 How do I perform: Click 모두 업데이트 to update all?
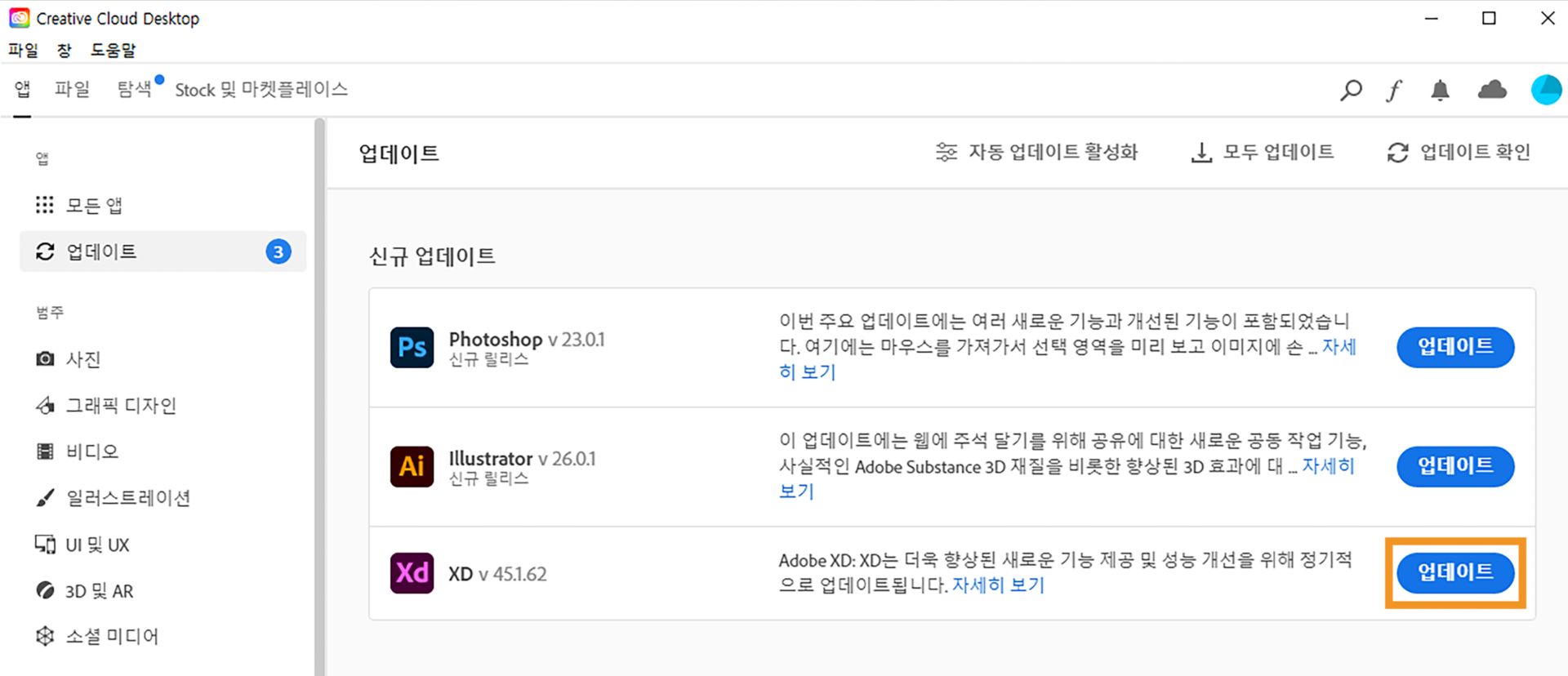click(x=1263, y=153)
